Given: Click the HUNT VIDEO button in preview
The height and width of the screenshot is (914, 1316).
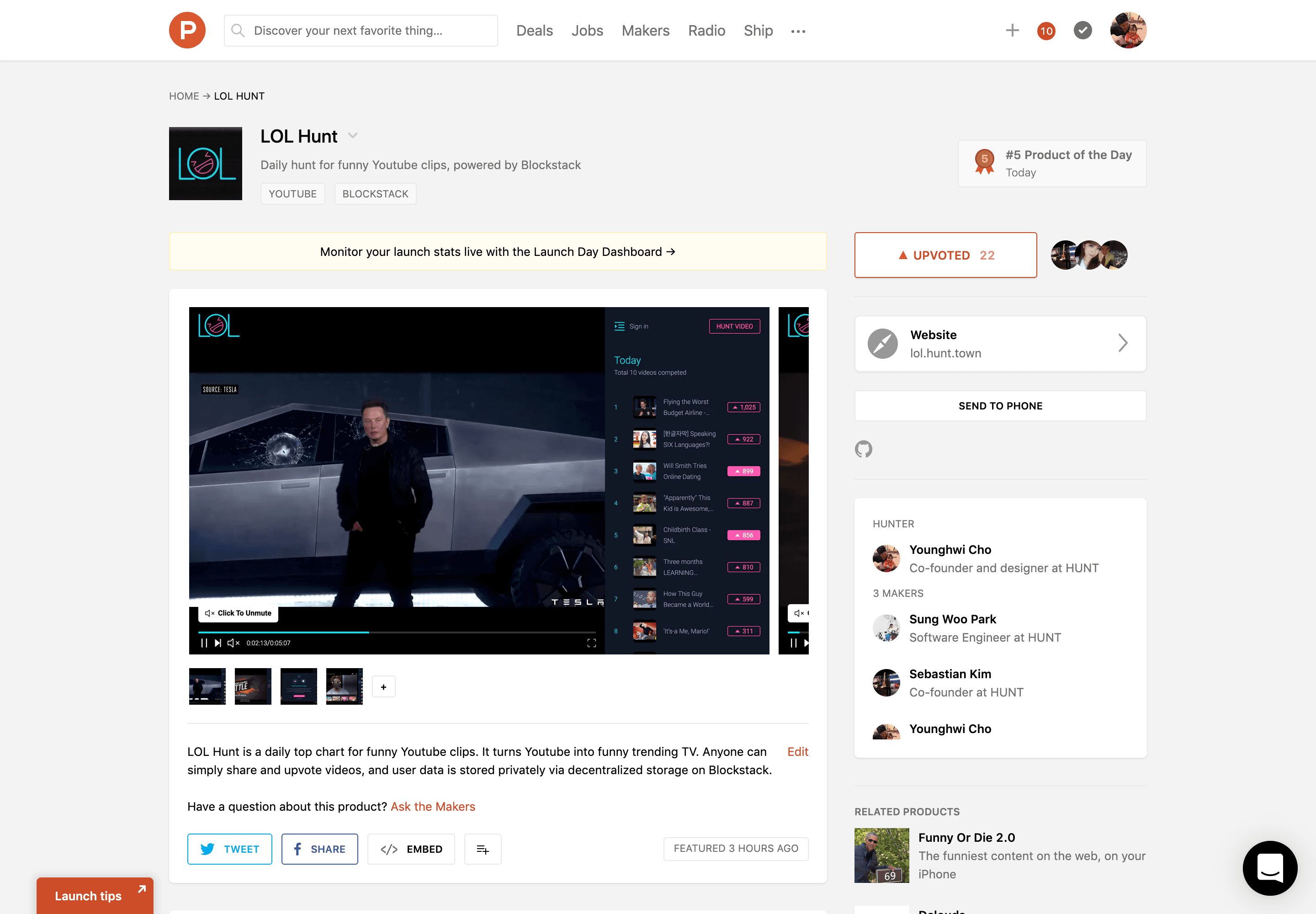Looking at the screenshot, I should [735, 326].
